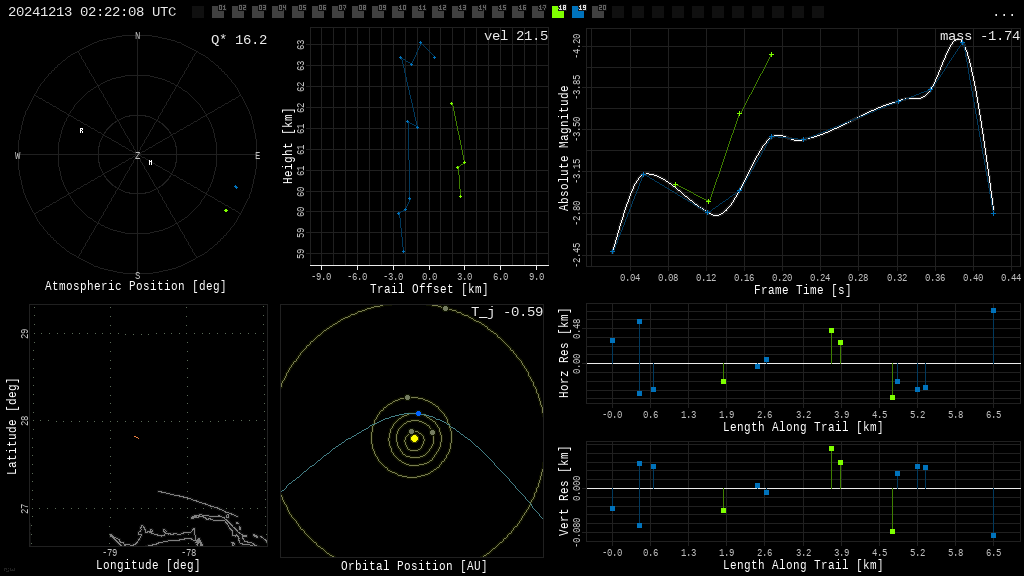The image size is (1024, 576).
Task: Click the yellow Sun marker in orbital plot
Action: tap(414, 438)
